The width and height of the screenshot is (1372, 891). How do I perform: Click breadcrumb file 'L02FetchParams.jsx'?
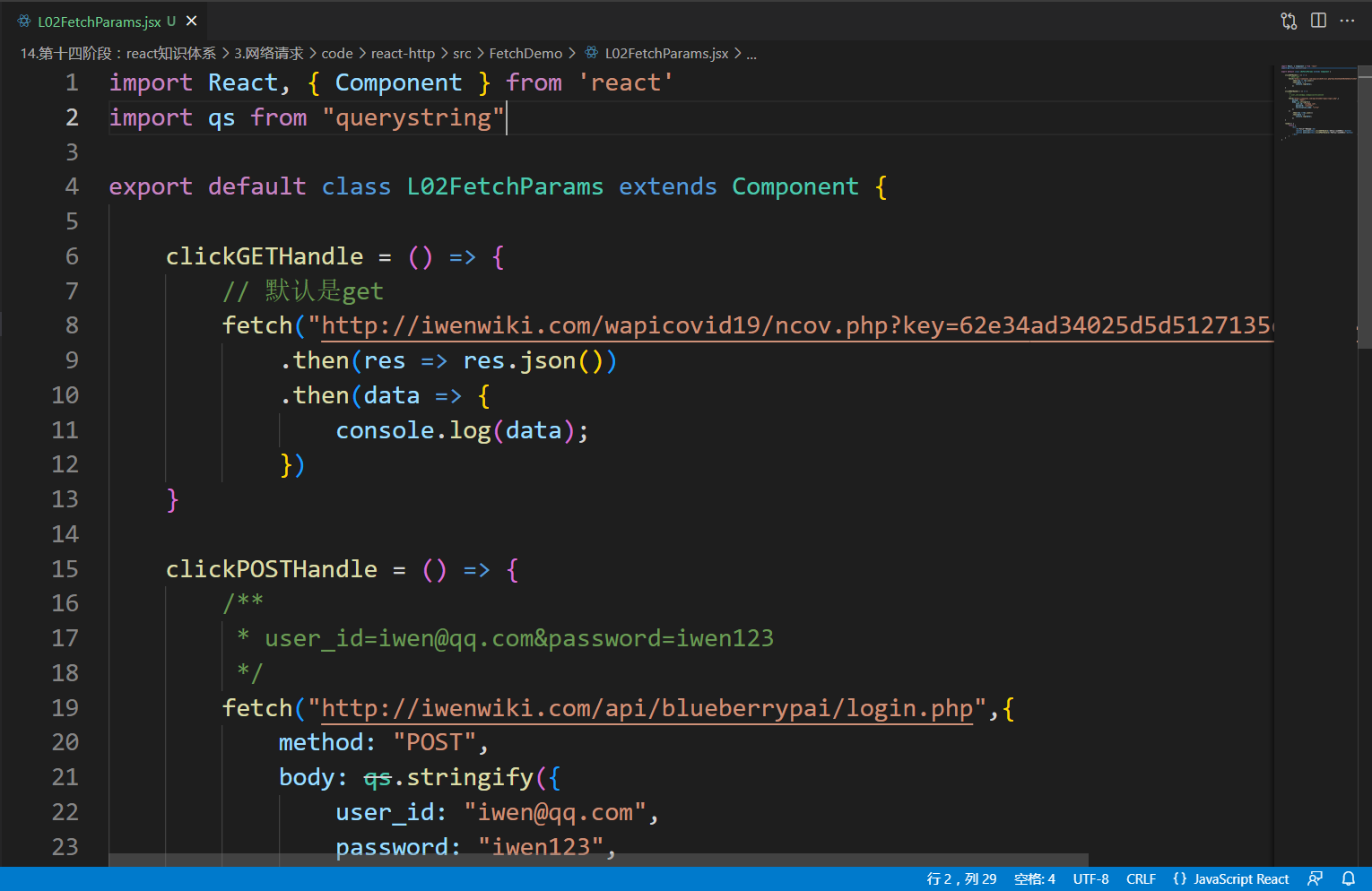pos(666,54)
